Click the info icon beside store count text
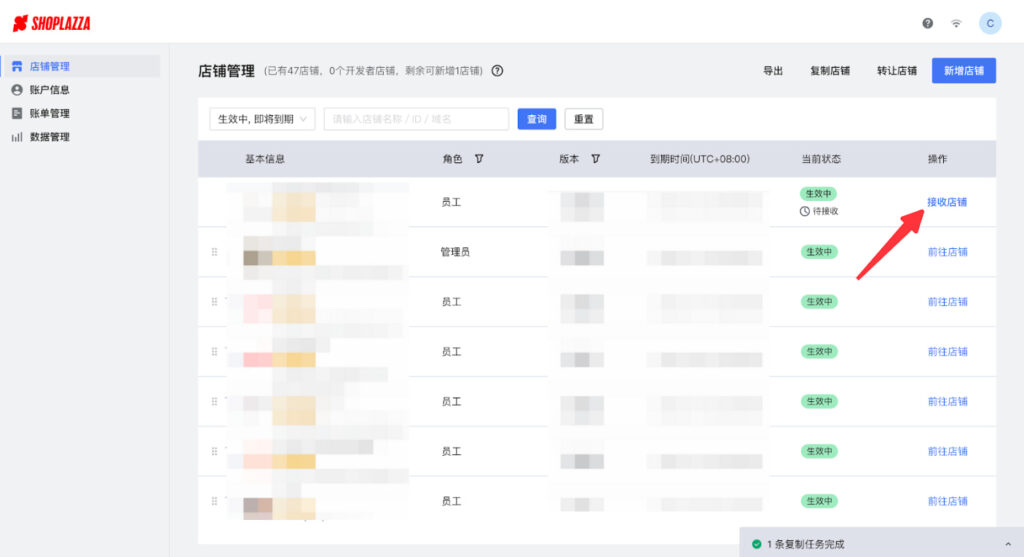This screenshot has height=557, width=1024. pos(497,71)
